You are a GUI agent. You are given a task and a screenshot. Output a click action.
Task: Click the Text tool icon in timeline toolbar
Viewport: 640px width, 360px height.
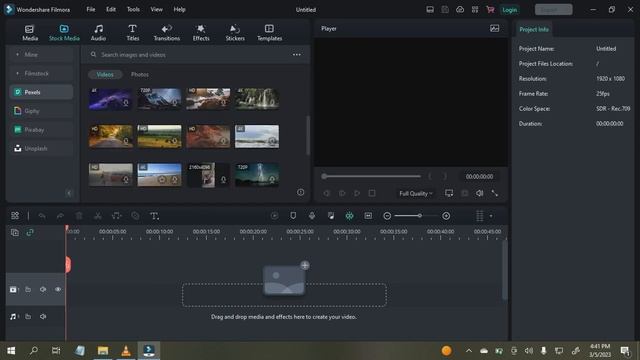[x=154, y=216]
